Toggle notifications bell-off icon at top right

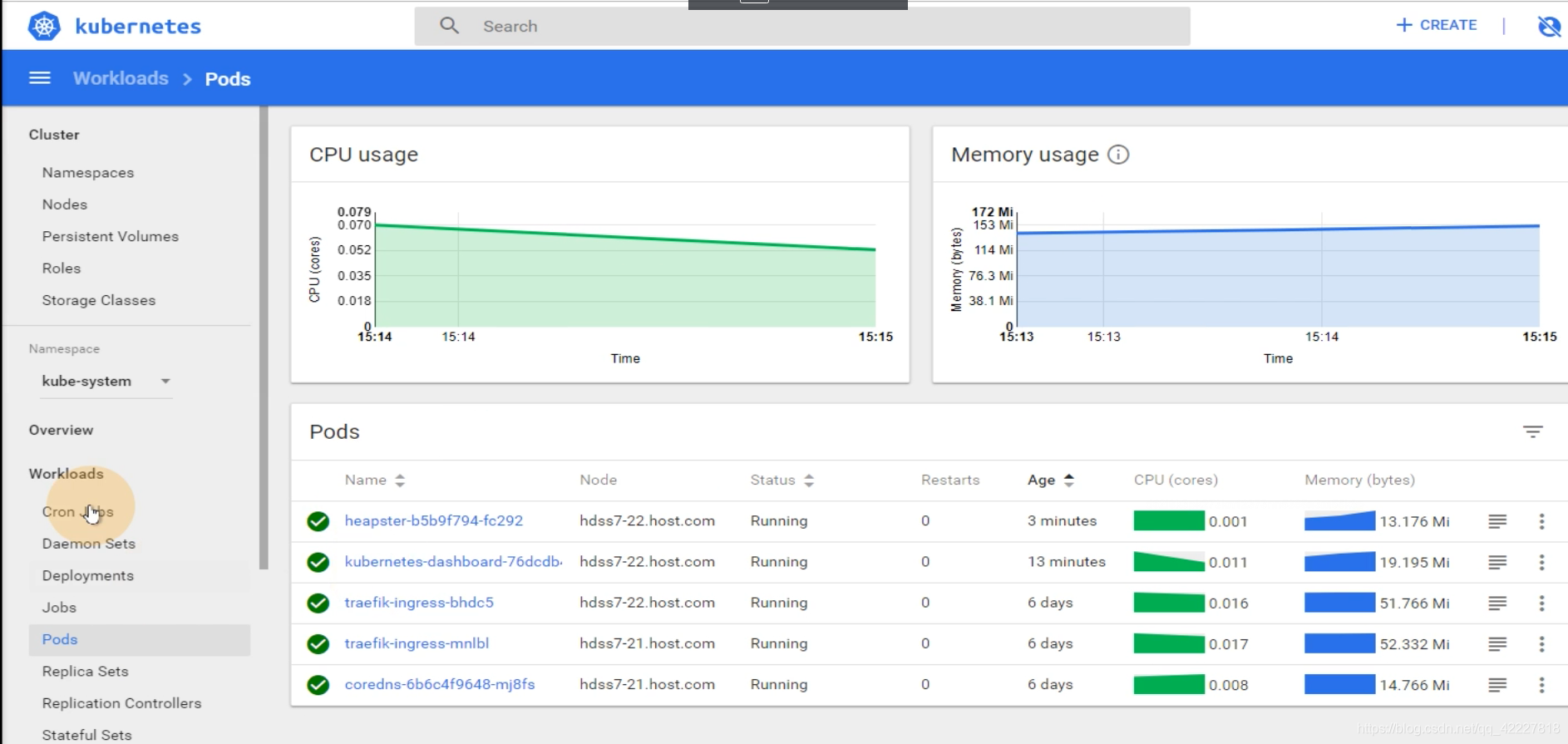point(1549,26)
